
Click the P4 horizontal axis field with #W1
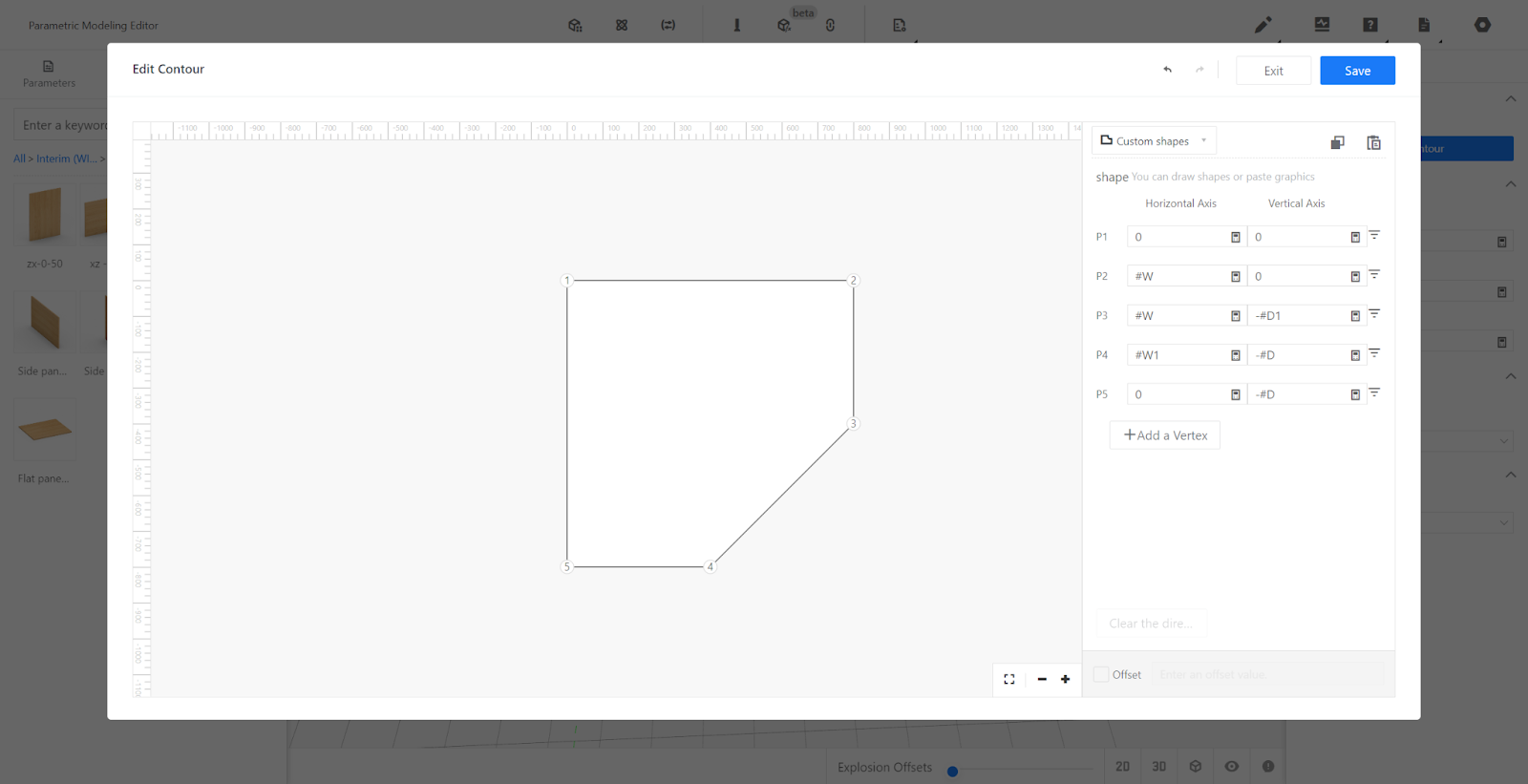pos(1178,355)
